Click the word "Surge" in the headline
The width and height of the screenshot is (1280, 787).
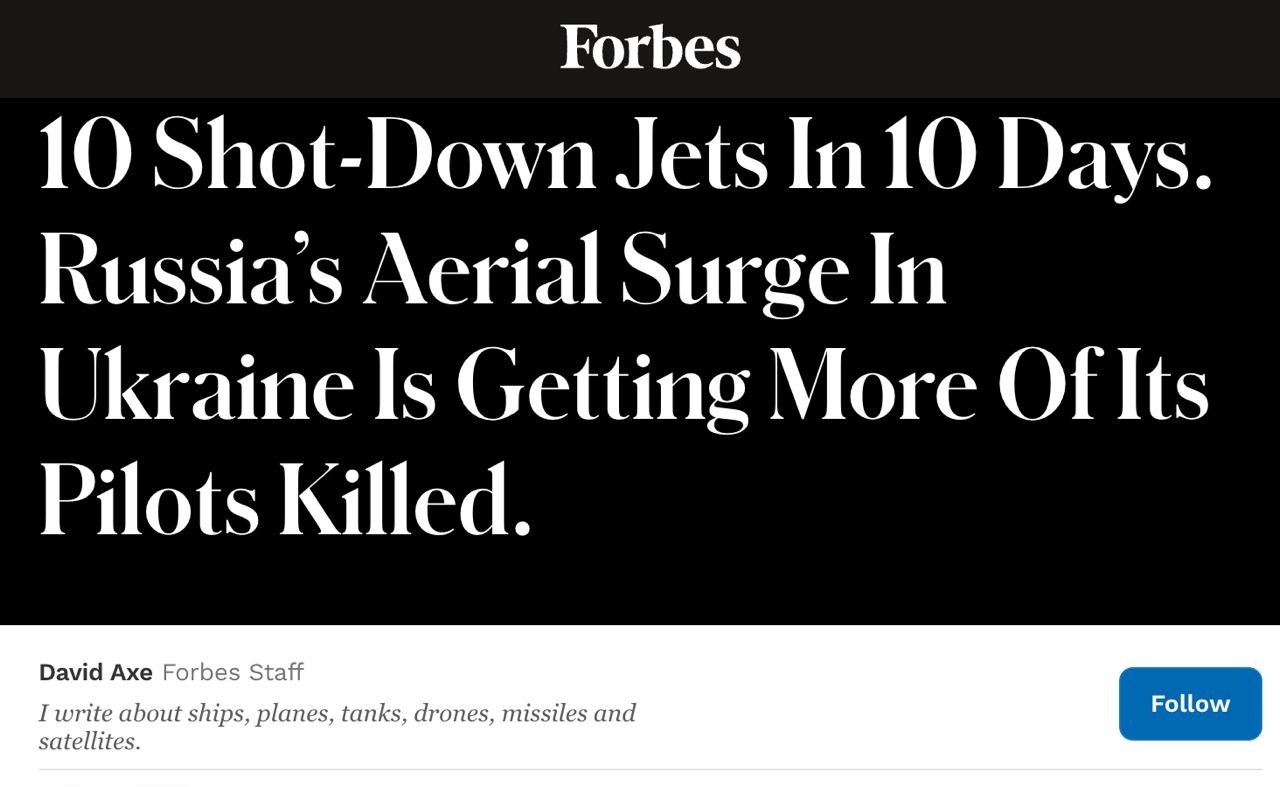pos(735,273)
